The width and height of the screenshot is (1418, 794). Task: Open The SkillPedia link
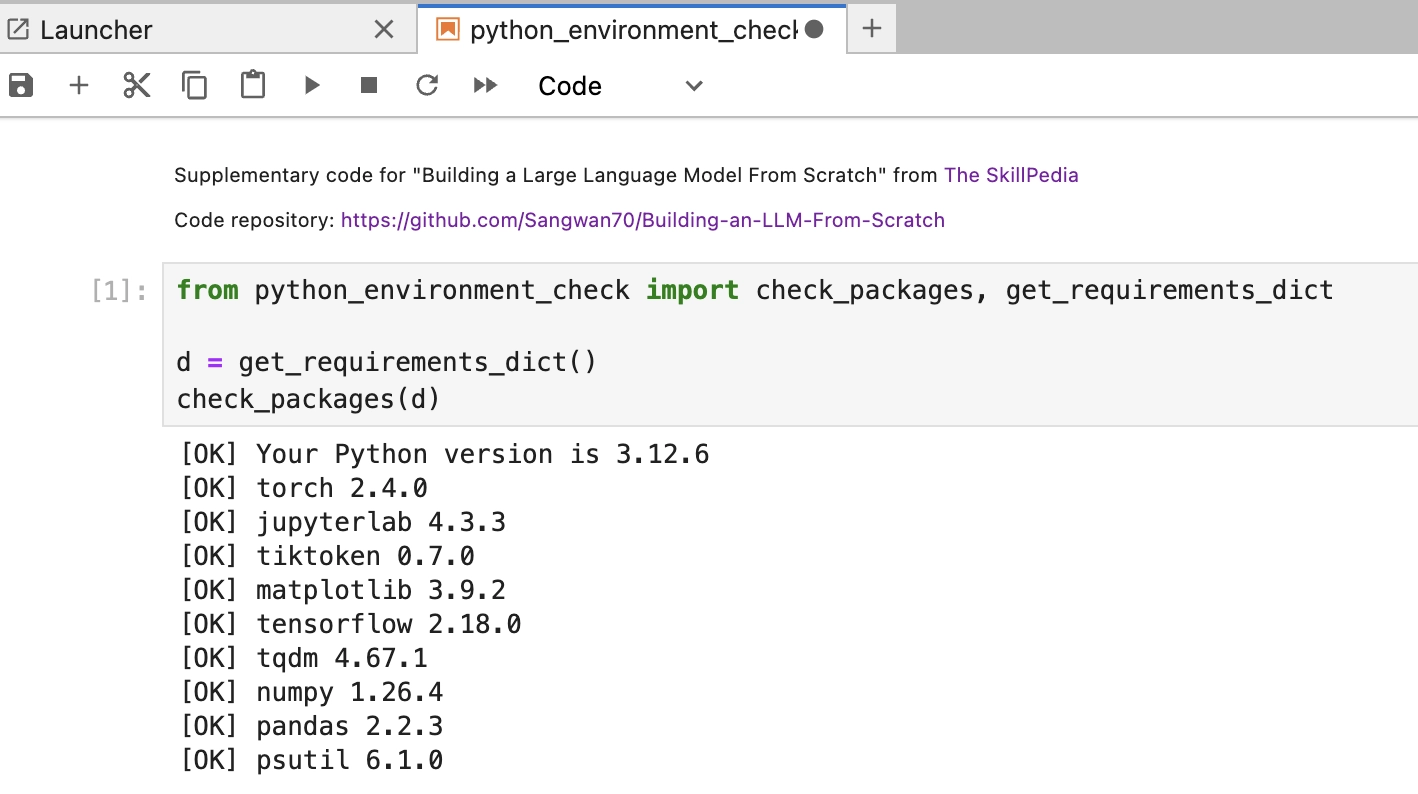(x=1011, y=175)
